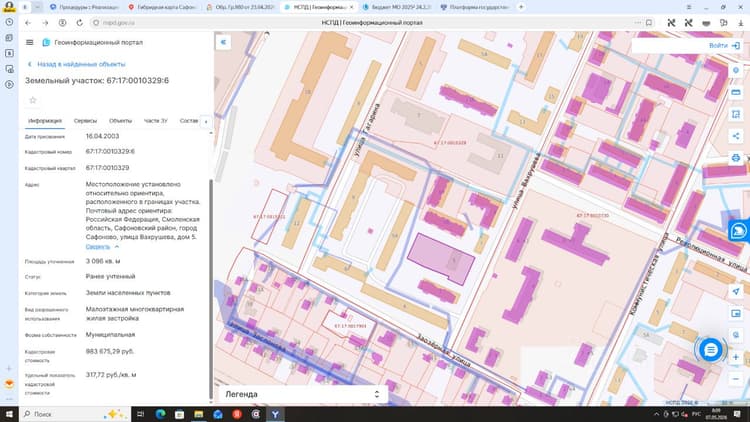Click the info panel scrollbar
Image resolution: width=750 pixels, height=422 pixels.
211,289
